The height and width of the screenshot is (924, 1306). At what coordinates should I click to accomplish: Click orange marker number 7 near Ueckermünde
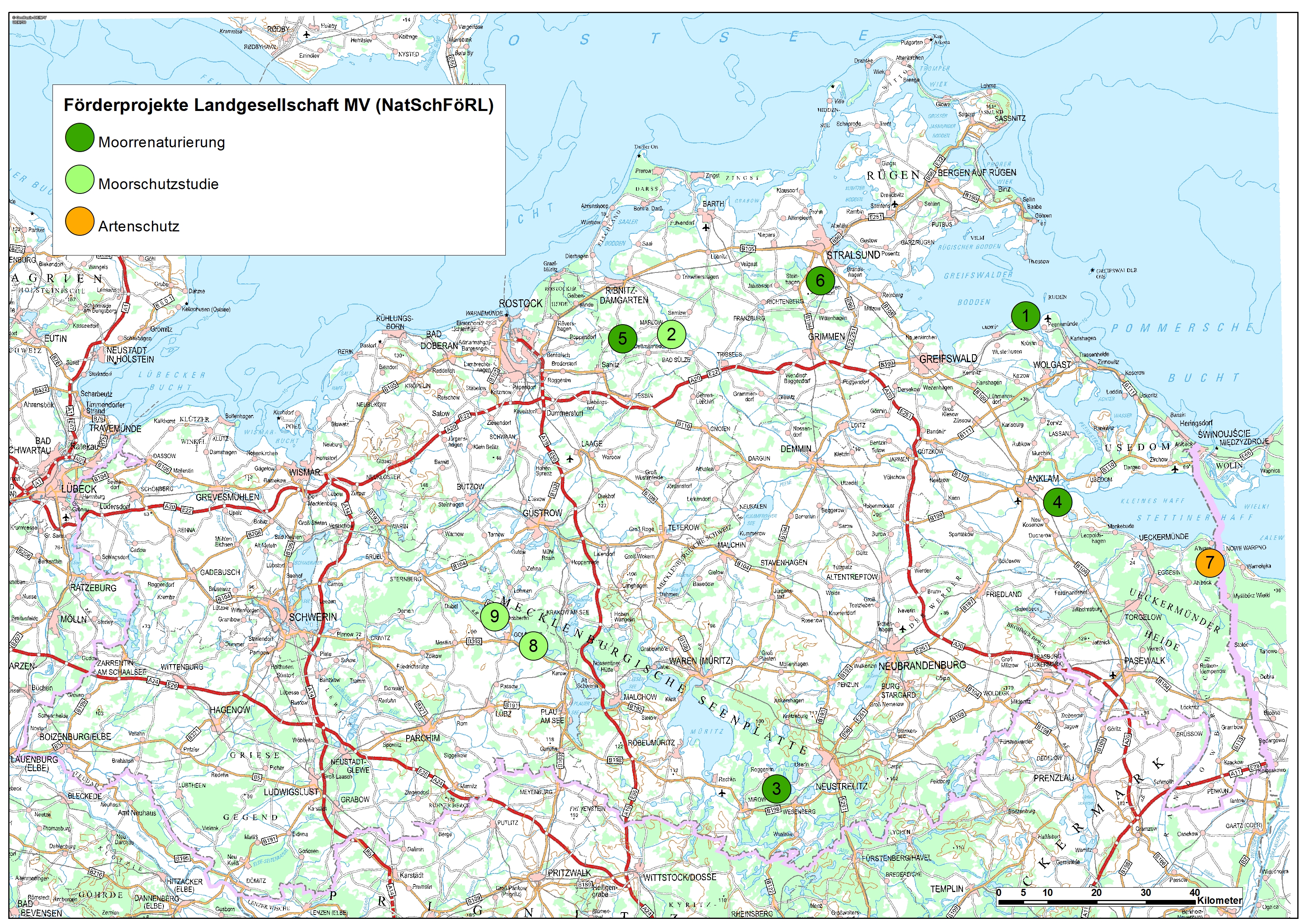[1210, 562]
